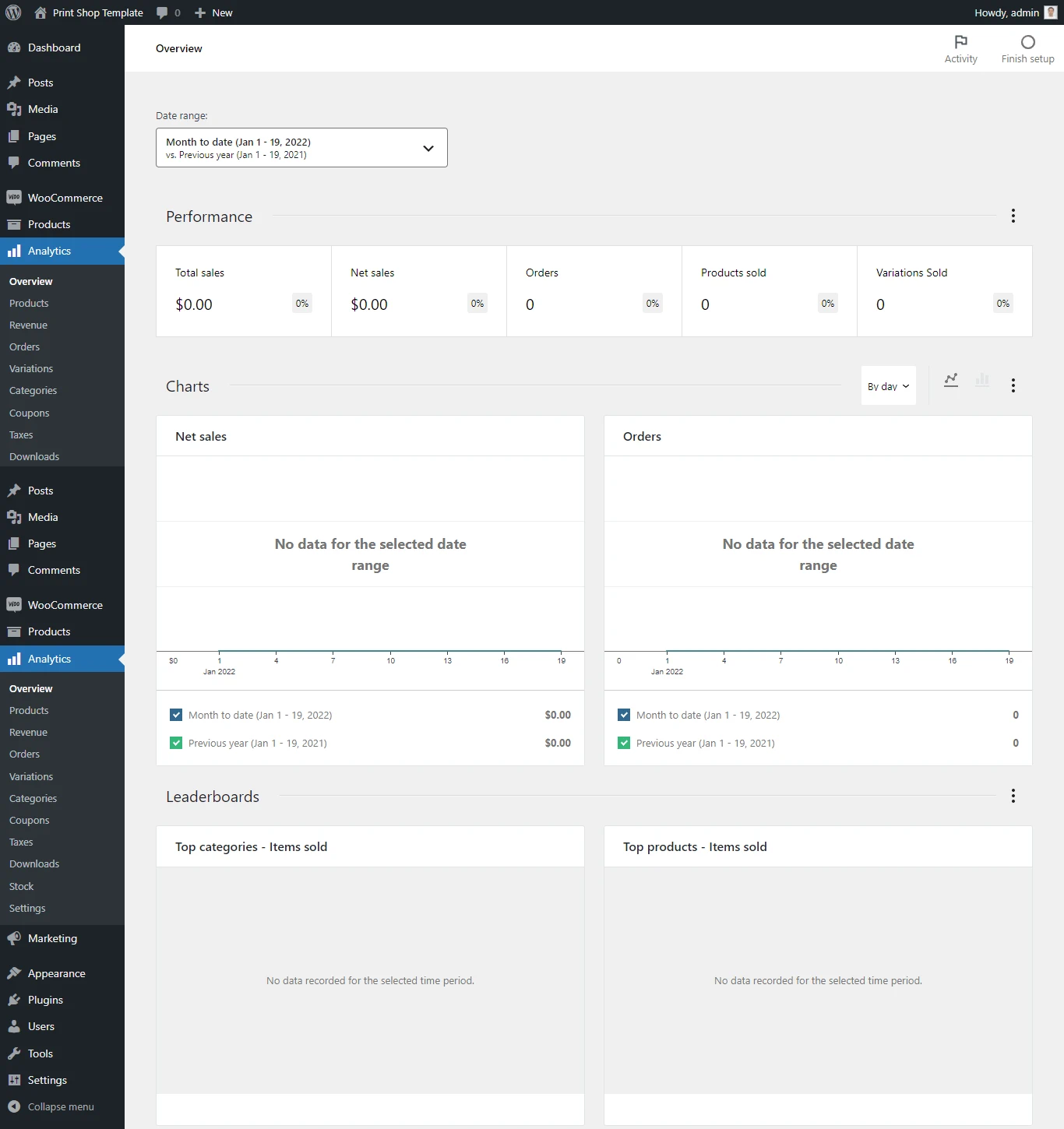Image resolution: width=1064 pixels, height=1129 pixels.
Task: Click the Orders chart title
Action: click(642, 436)
